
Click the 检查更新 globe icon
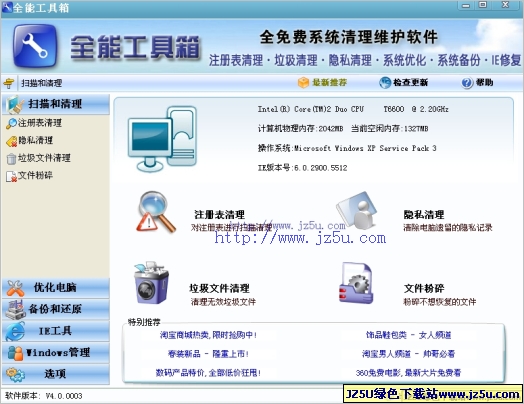pyautogui.click(x=385, y=83)
